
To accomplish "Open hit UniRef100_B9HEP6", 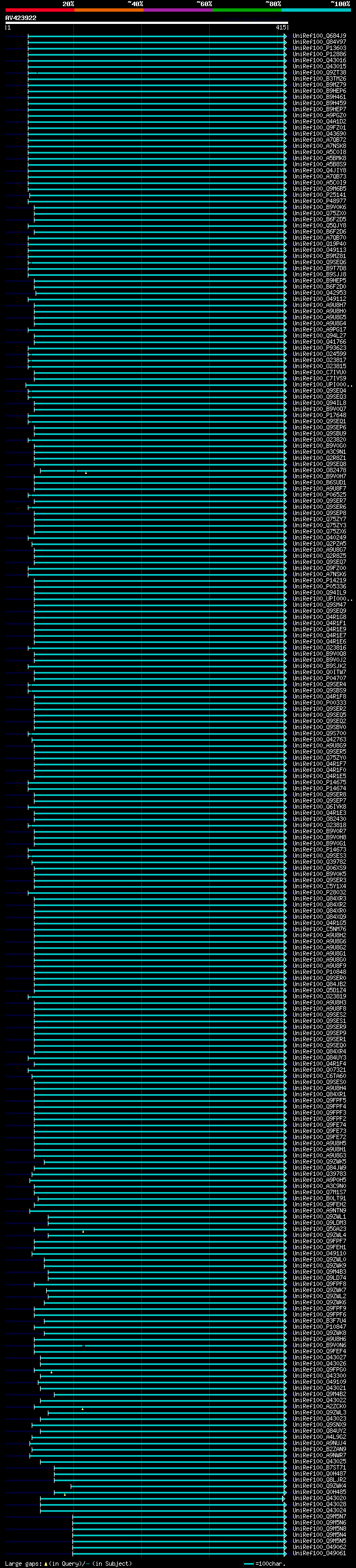I will 319,91.
